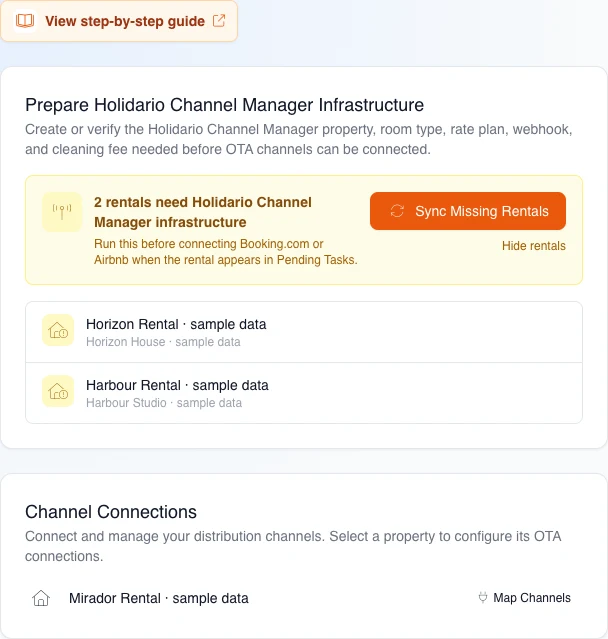Click the home icon beside Mirador Rental

(x=41, y=598)
